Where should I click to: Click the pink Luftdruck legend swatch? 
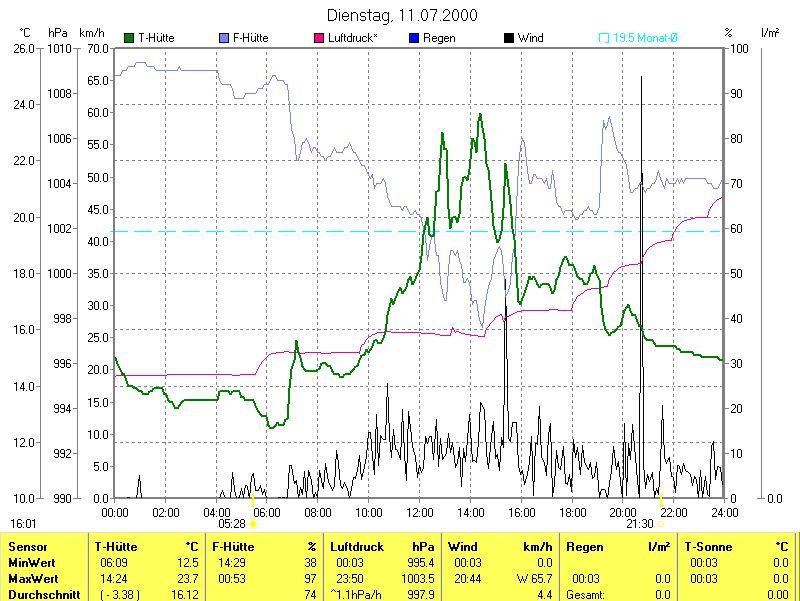click(x=319, y=38)
